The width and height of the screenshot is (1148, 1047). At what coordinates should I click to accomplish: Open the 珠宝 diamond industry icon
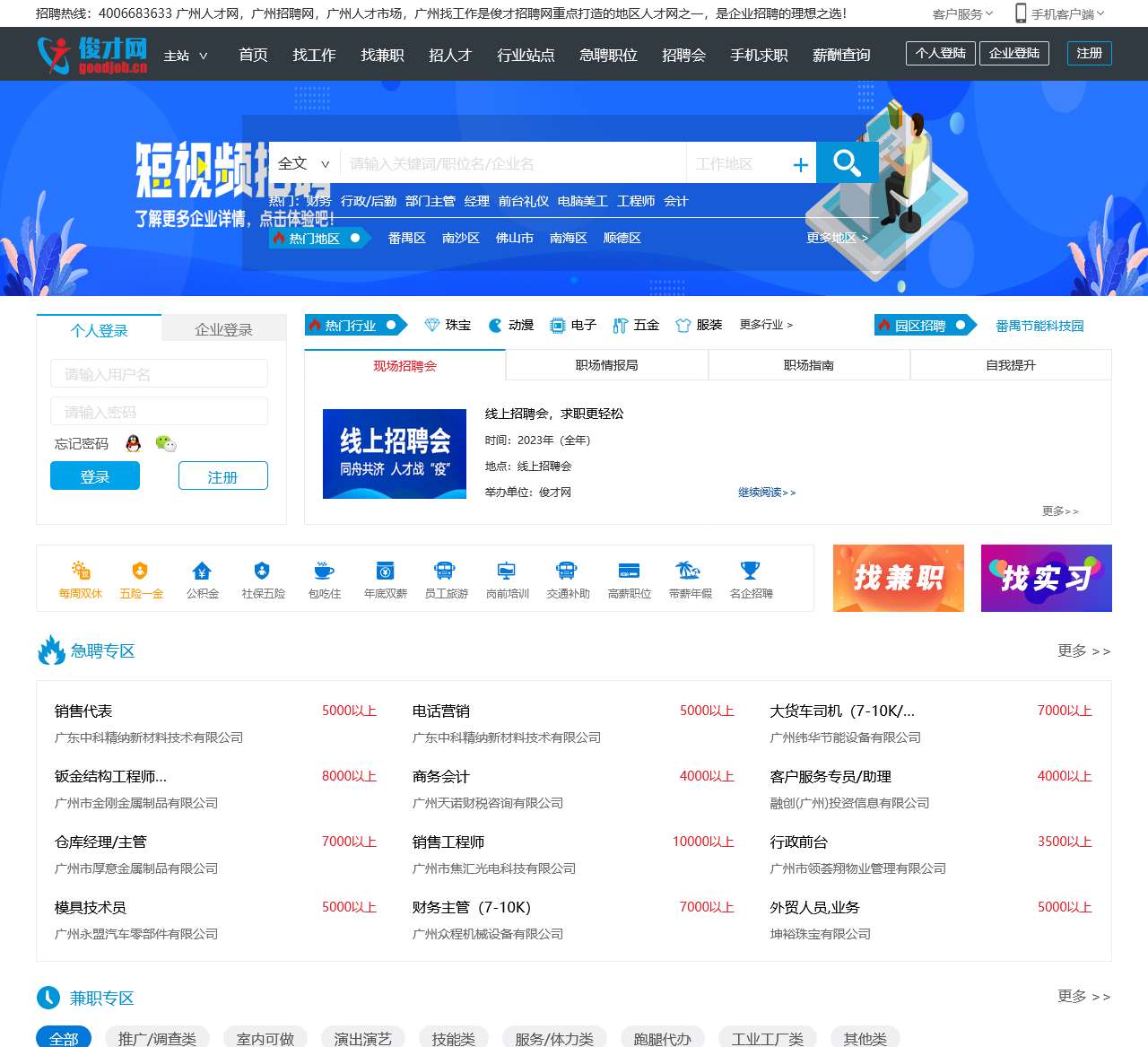click(431, 325)
